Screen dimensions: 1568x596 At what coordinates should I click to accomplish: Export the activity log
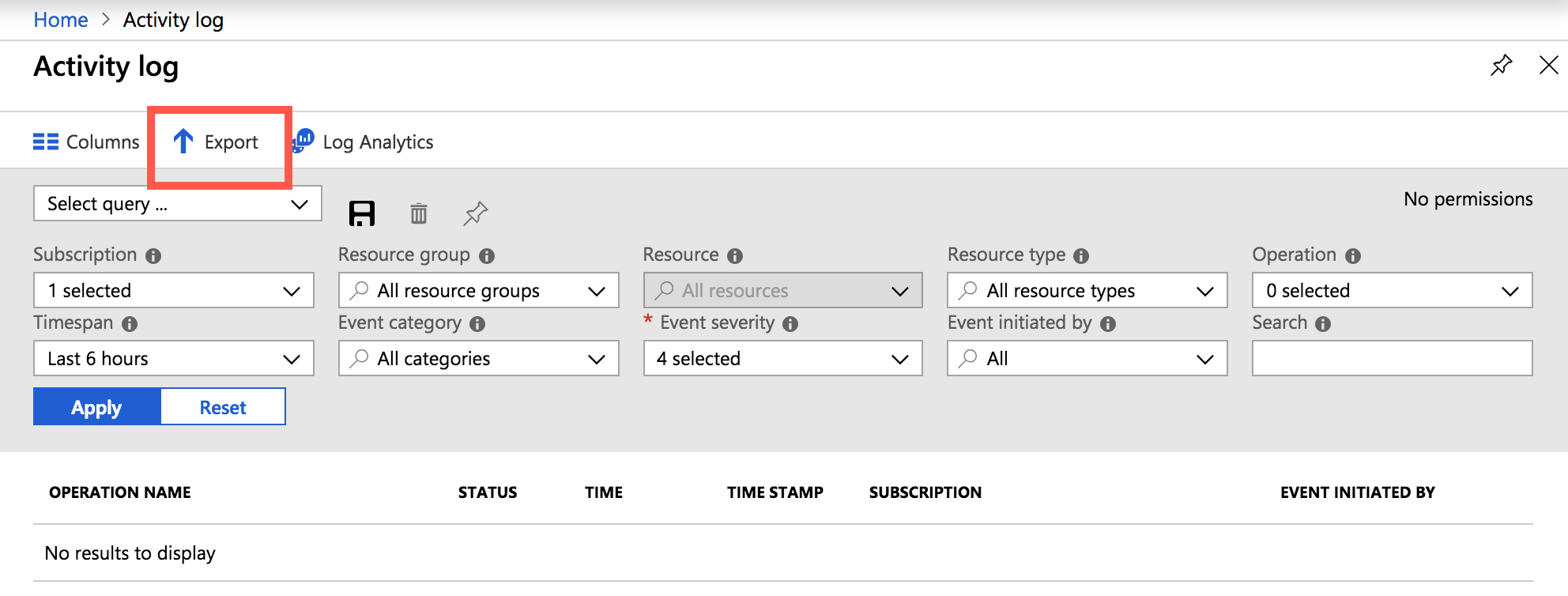216,142
